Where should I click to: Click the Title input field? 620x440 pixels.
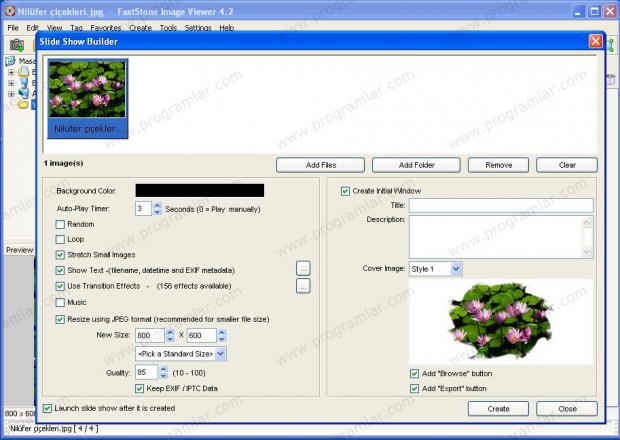pos(501,206)
